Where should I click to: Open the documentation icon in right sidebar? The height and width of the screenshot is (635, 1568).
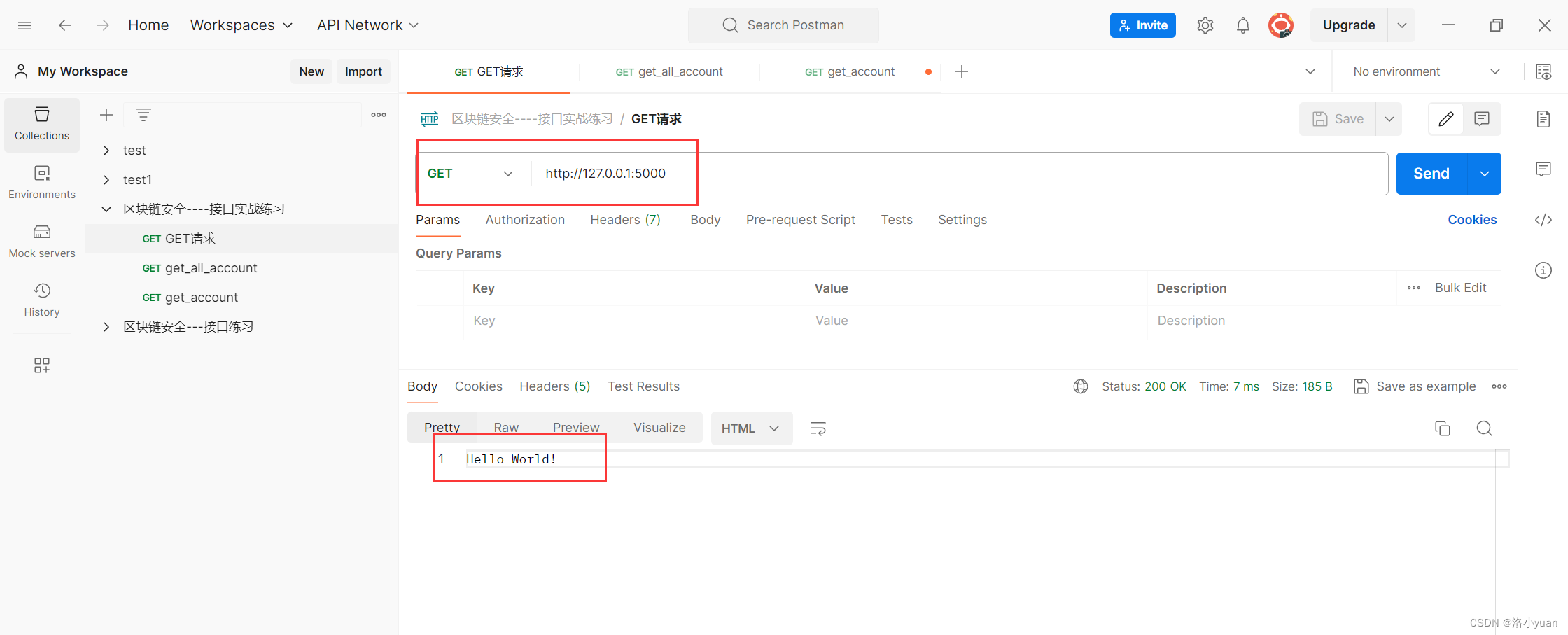[x=1543, y=119]
